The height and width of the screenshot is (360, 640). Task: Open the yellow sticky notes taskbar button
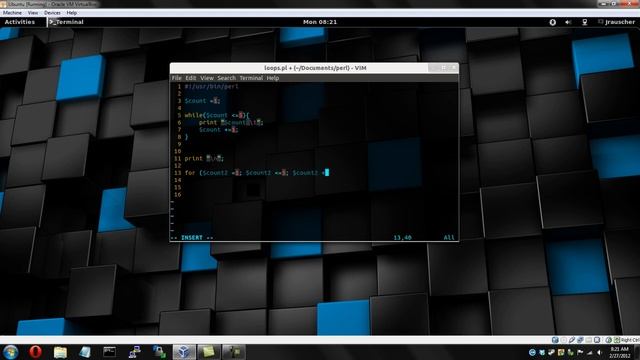209,352
